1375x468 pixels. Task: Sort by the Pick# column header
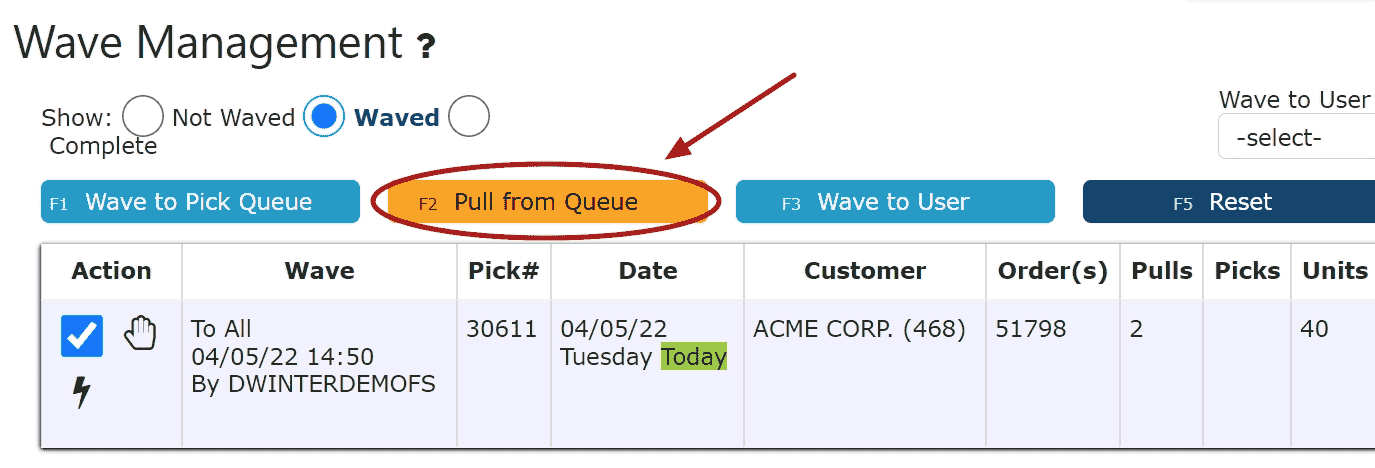click(503, 271)
